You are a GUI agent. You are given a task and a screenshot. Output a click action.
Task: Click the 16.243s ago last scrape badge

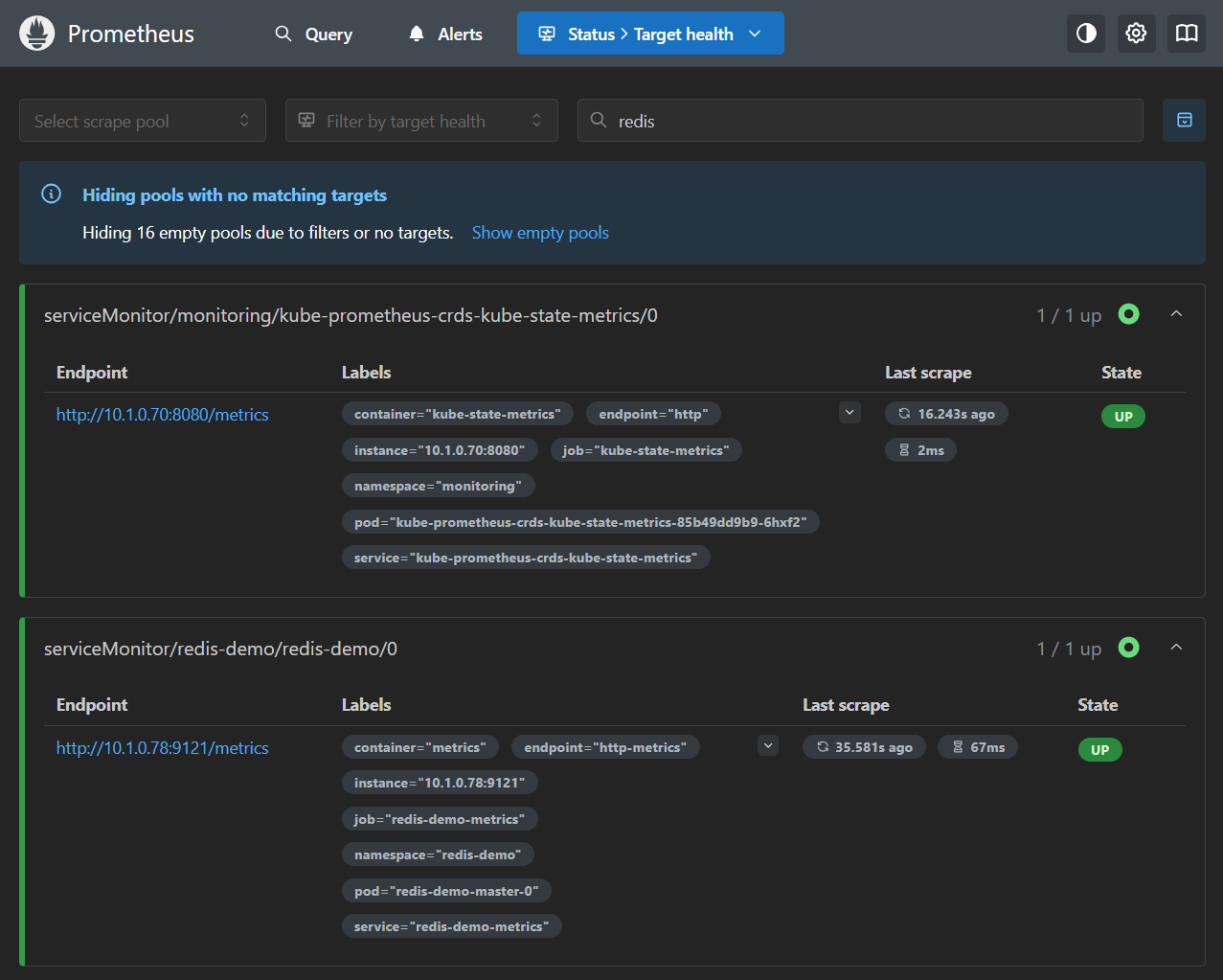(946, 414)
